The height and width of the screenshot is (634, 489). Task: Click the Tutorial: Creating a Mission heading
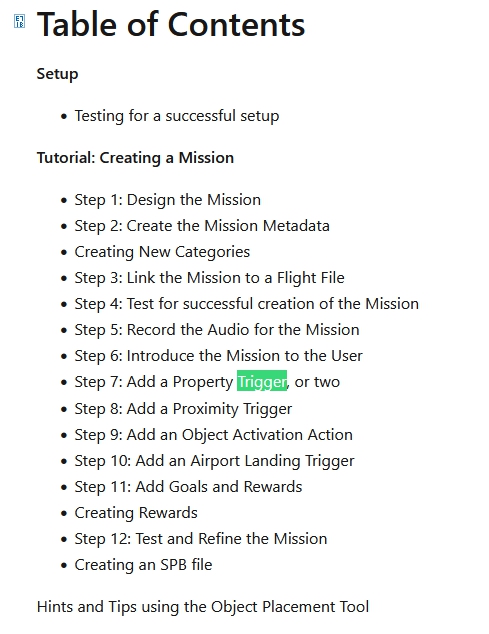(135, 158)
